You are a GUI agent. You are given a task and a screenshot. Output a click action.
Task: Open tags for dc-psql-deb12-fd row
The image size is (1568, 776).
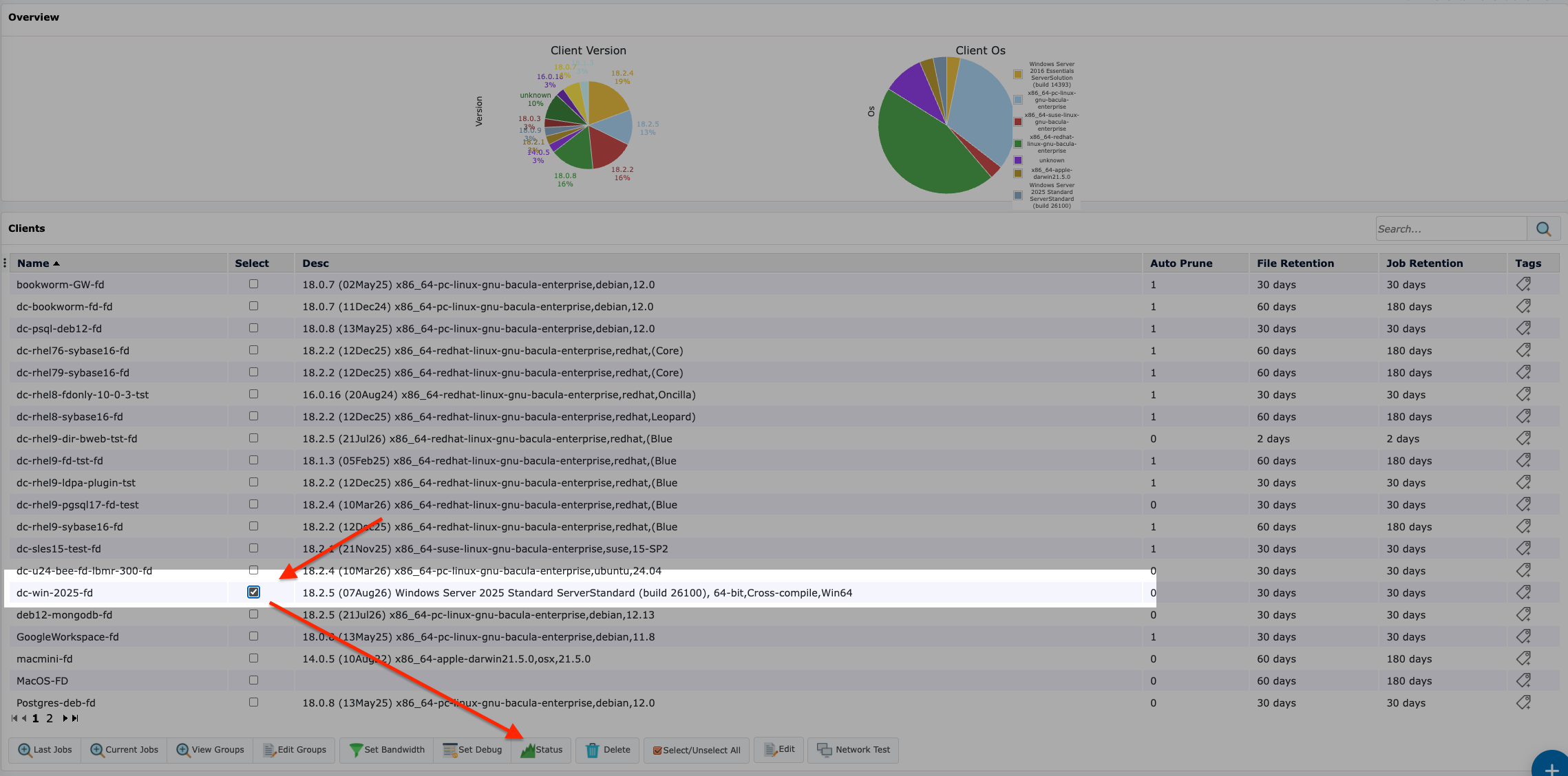1523,328
